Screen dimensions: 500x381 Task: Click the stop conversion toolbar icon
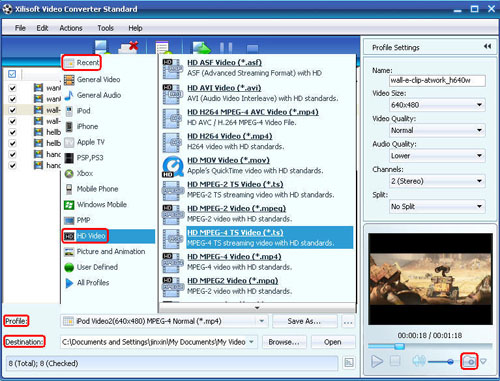point(252,49)
